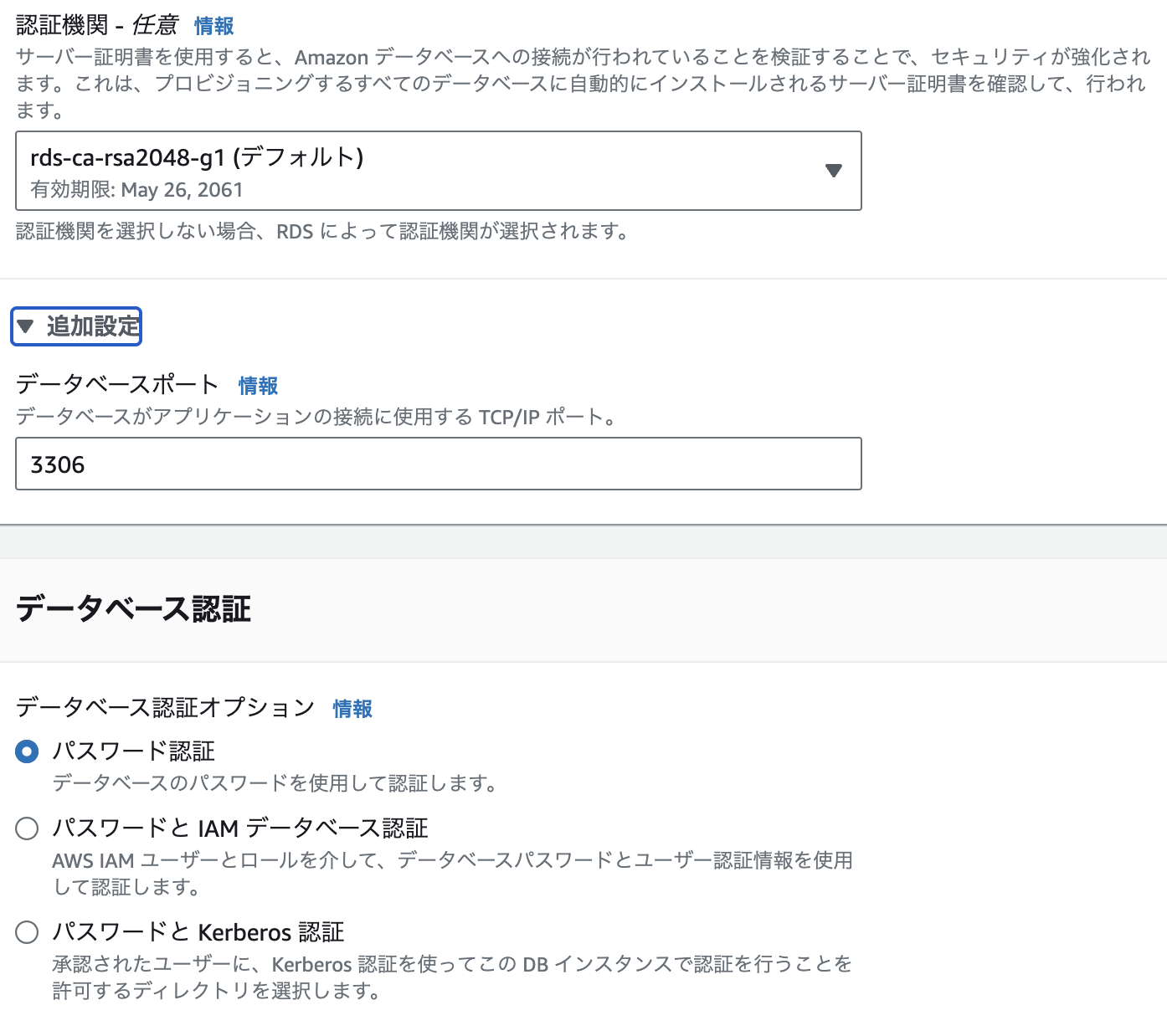
Task: Click the disclosure triangle next to 追加設定
Action: coord(26,326)
